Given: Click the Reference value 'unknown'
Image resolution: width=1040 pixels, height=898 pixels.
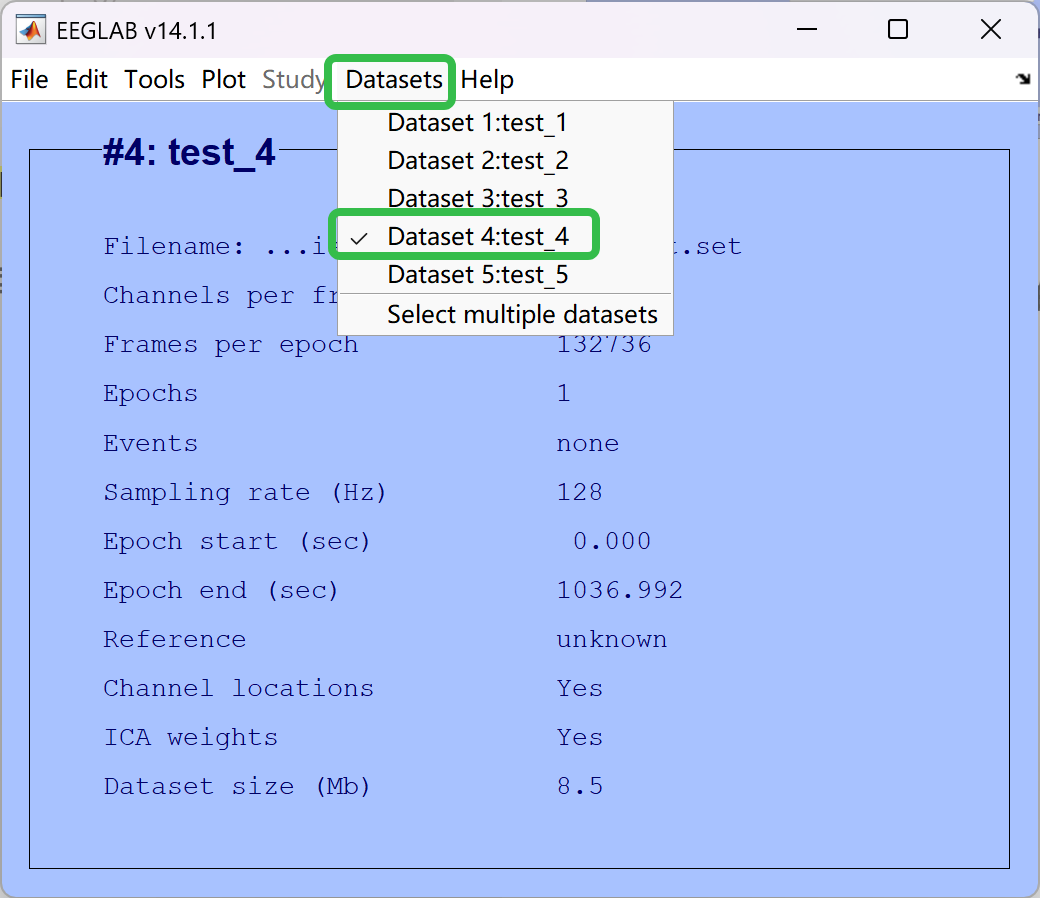Looking at the screenshot, I should [x=612, y=639].
